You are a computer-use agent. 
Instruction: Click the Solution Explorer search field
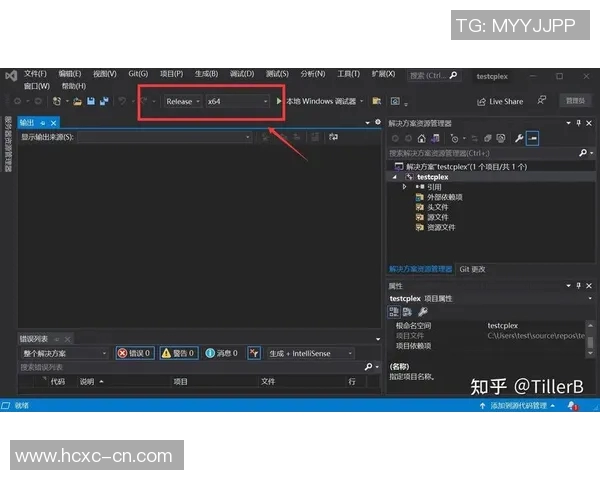point(482,153)
